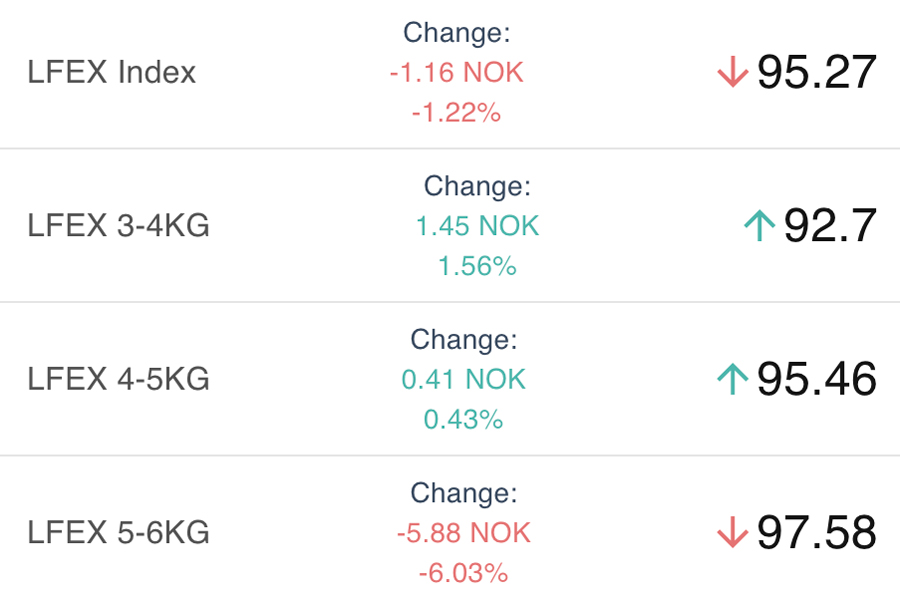The image size is (900, 603).
Task: Click the red down arrow beside 97.58
Action: click(733, 533)
